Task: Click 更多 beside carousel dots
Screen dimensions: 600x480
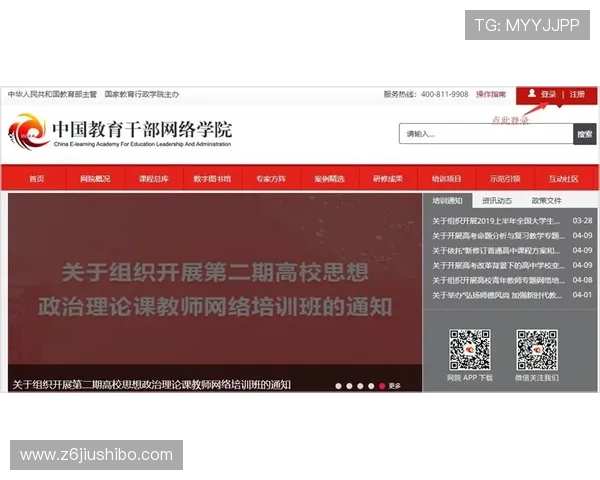Action: (x=395, y=386)
